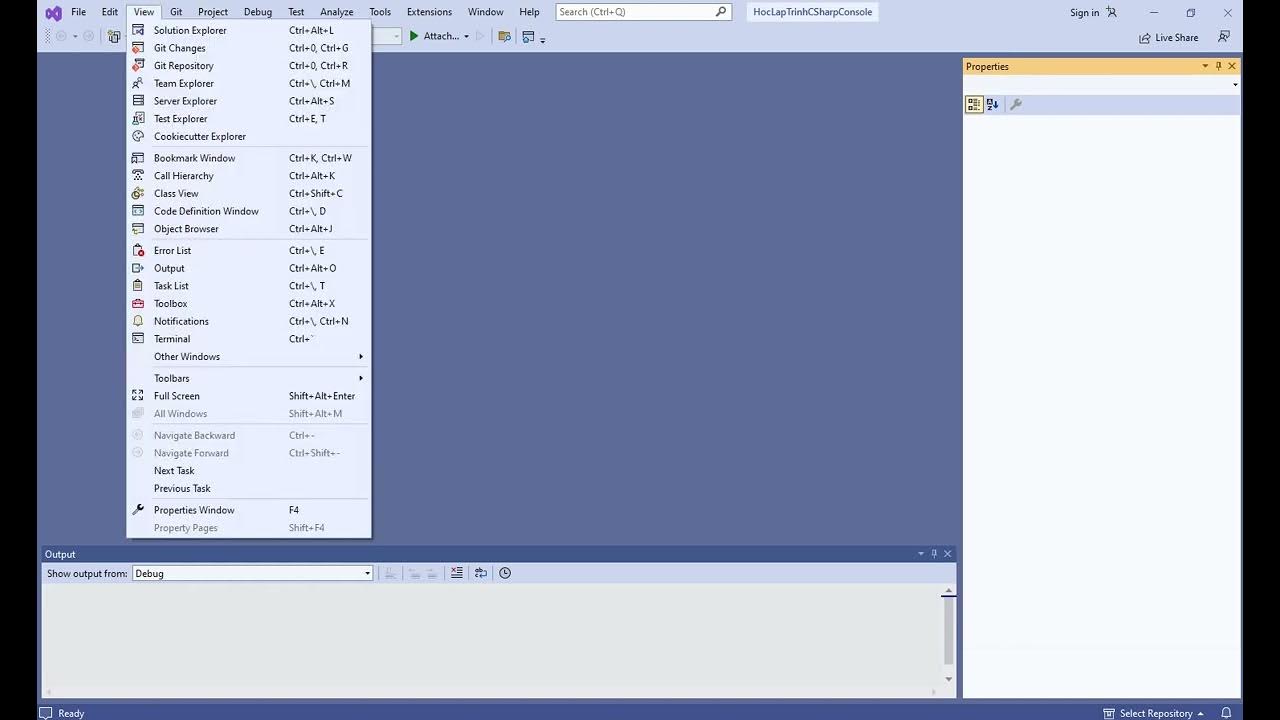The width and height of the screenshot is (1280, 720).
Task: Open the Property Pages wrench icon
Action: click(x=1016, y=104)
